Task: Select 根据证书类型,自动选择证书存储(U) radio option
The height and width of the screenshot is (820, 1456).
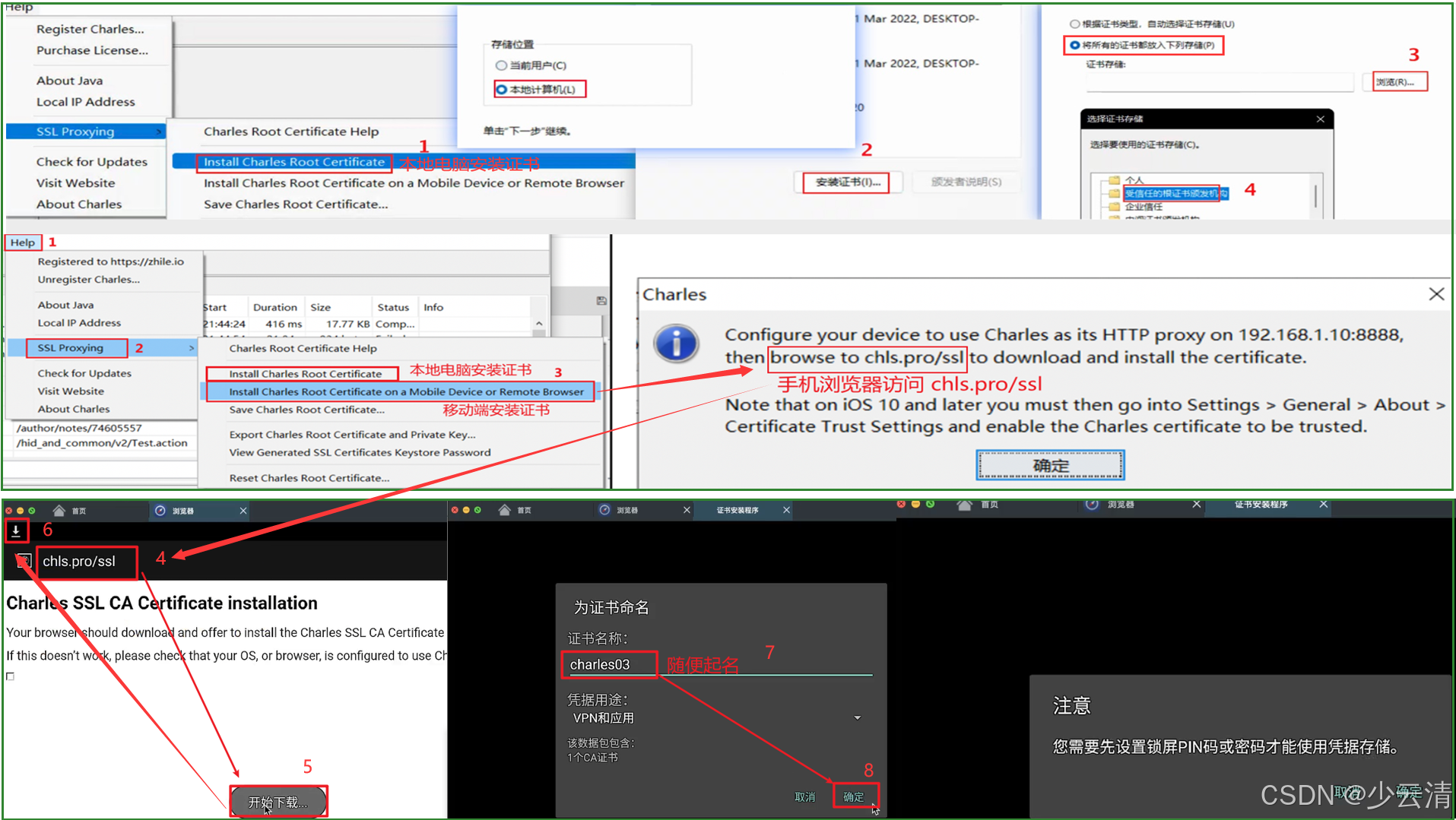Action: click(1074, 24)
